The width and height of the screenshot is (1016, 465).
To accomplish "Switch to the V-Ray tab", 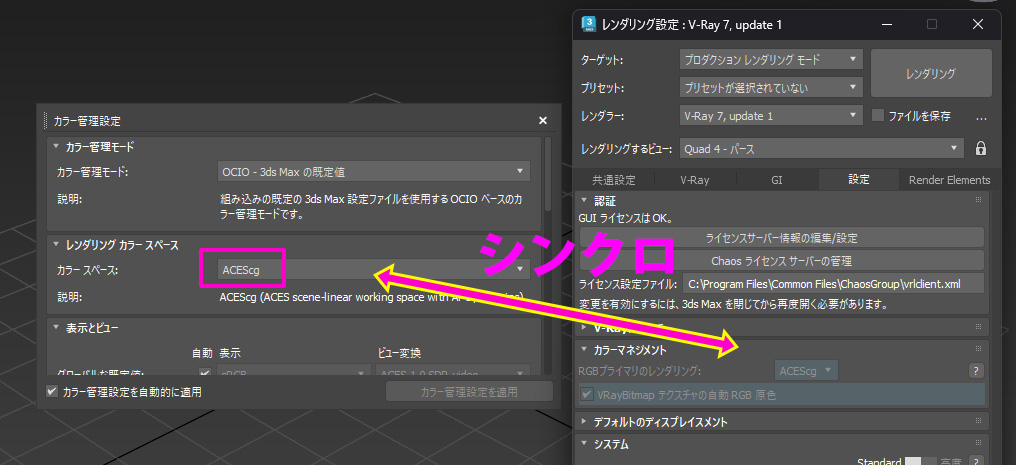I will [x=695, y=179].
